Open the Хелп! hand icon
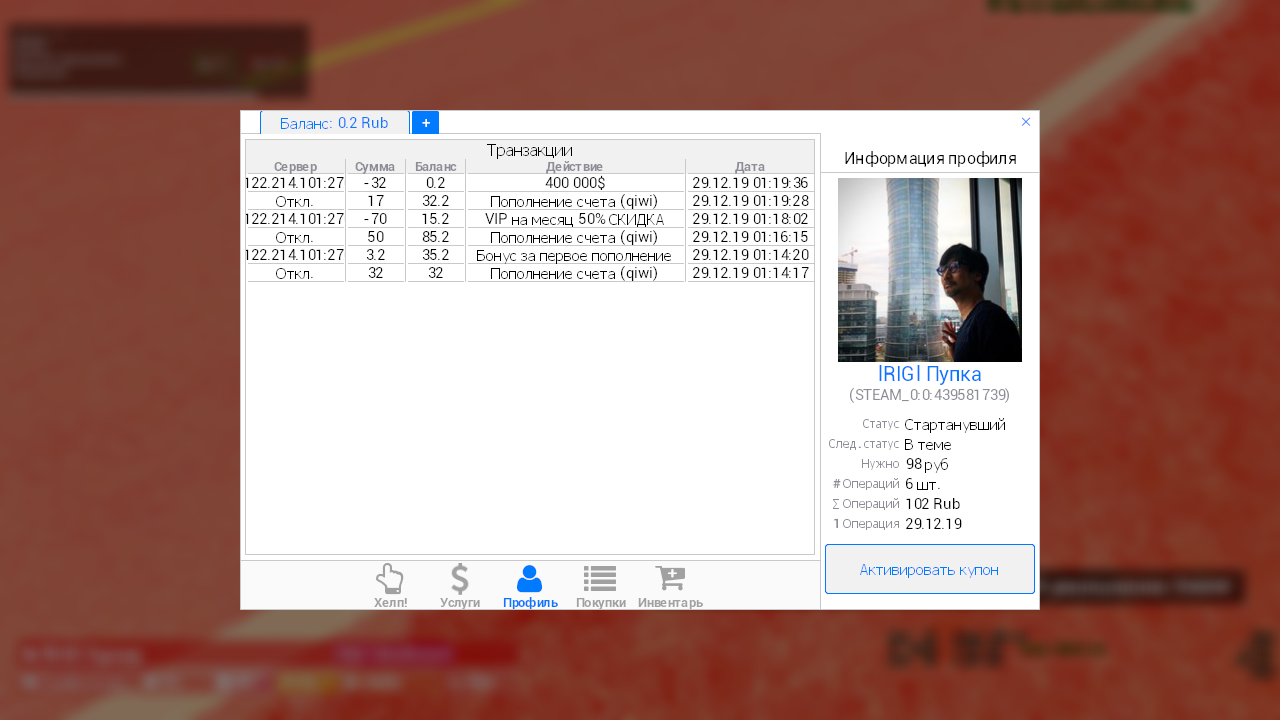 point(390,579)
